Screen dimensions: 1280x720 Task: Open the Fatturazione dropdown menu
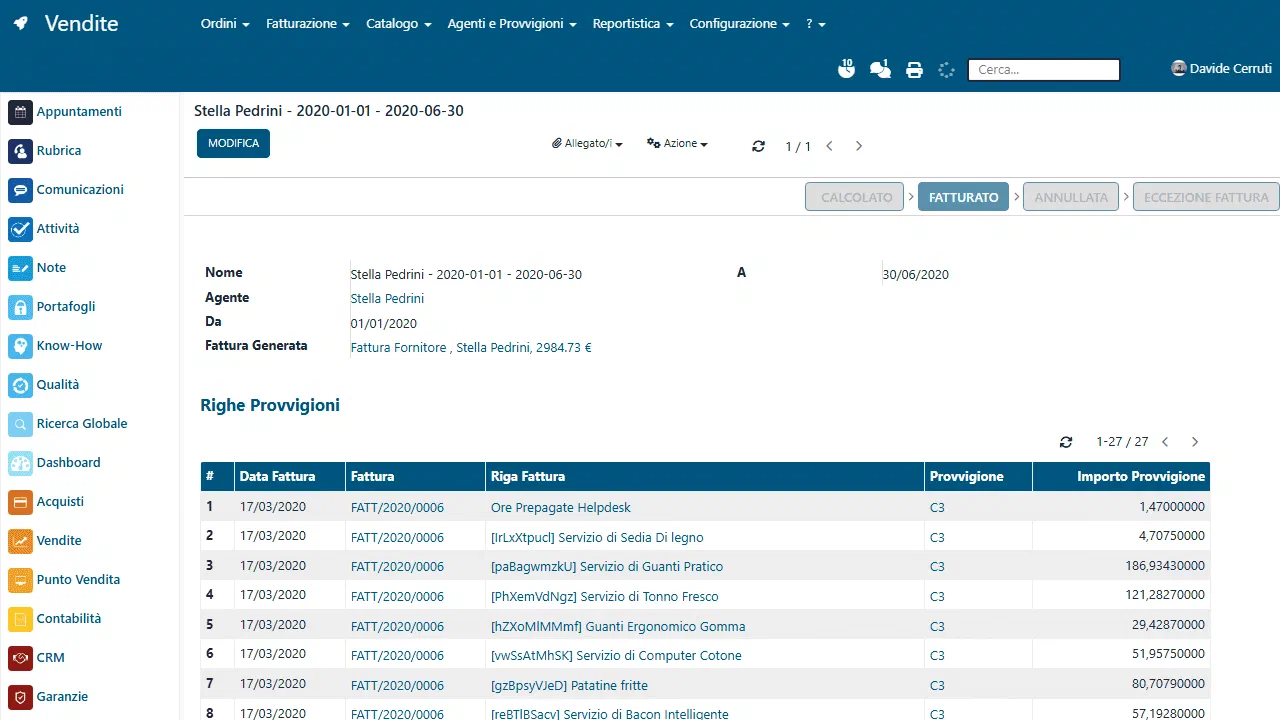pos(308,24)
